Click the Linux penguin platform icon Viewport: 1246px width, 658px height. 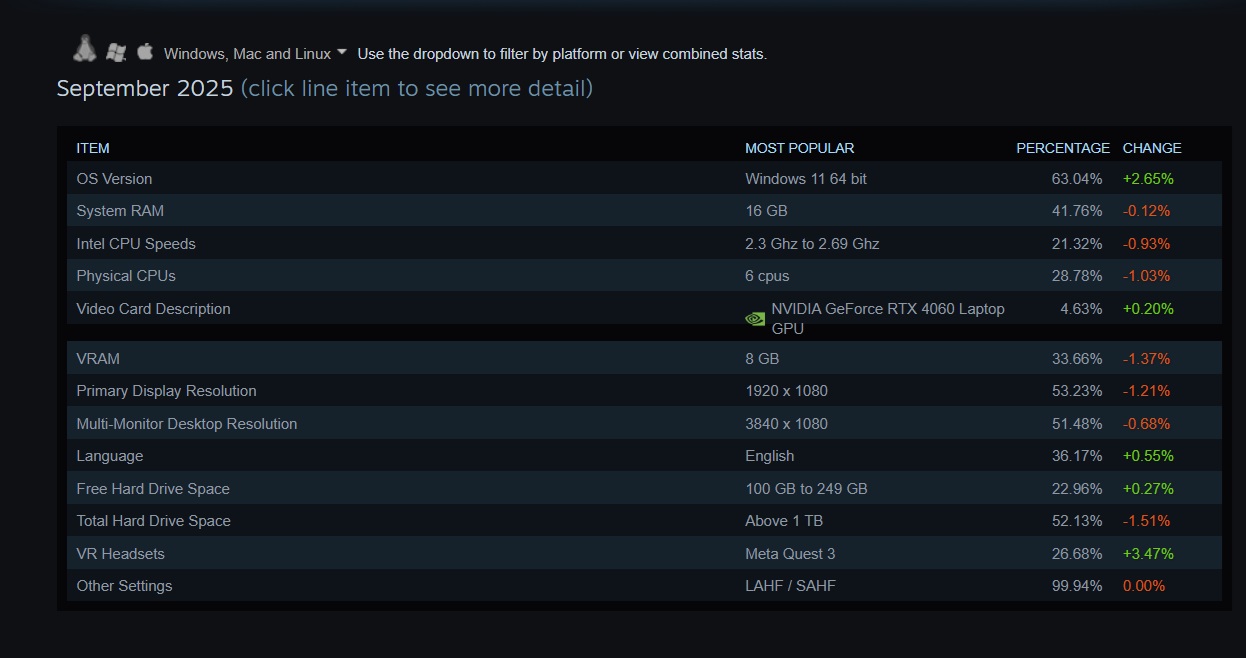click(85, 49)
